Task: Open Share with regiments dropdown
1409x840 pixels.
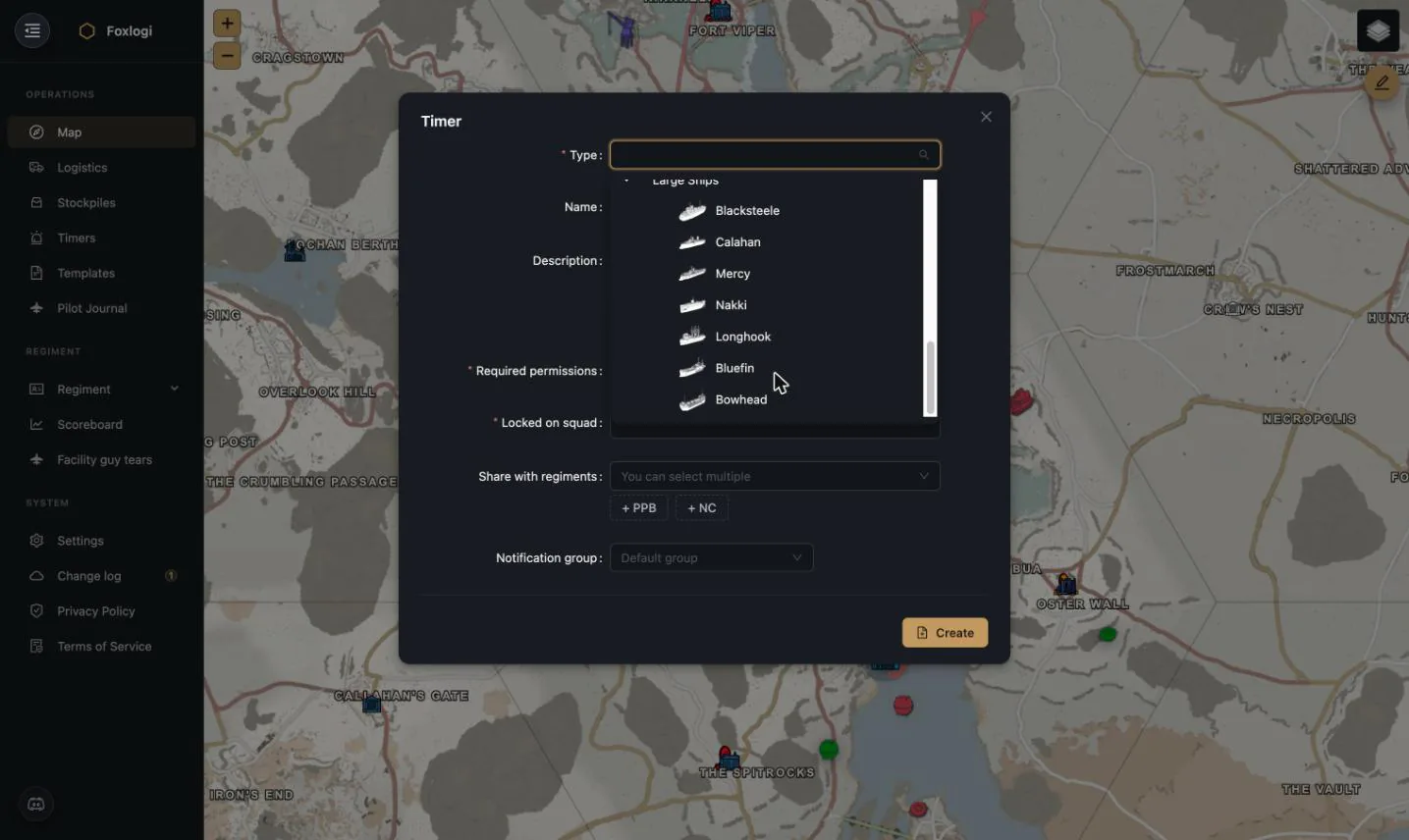Action: [775, 476]
